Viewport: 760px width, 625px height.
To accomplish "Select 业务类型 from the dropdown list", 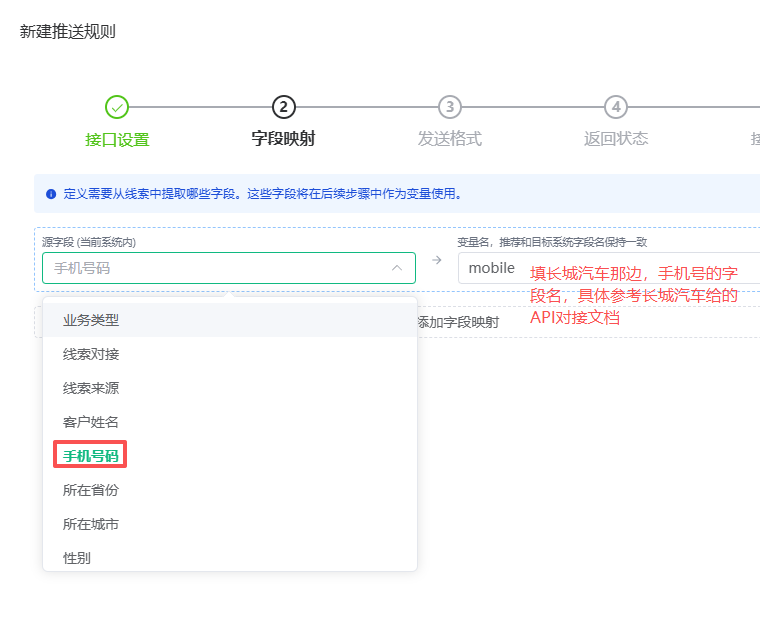I will coord(230,320).
